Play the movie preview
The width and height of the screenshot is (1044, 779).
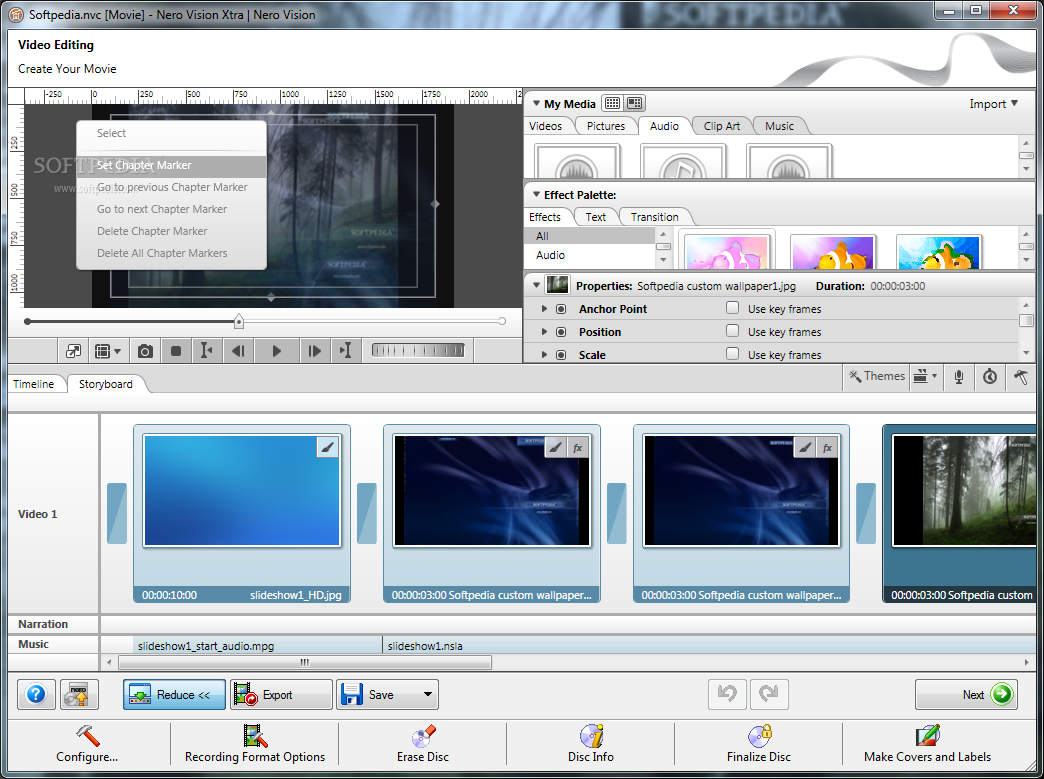click(x=276, y=351)
